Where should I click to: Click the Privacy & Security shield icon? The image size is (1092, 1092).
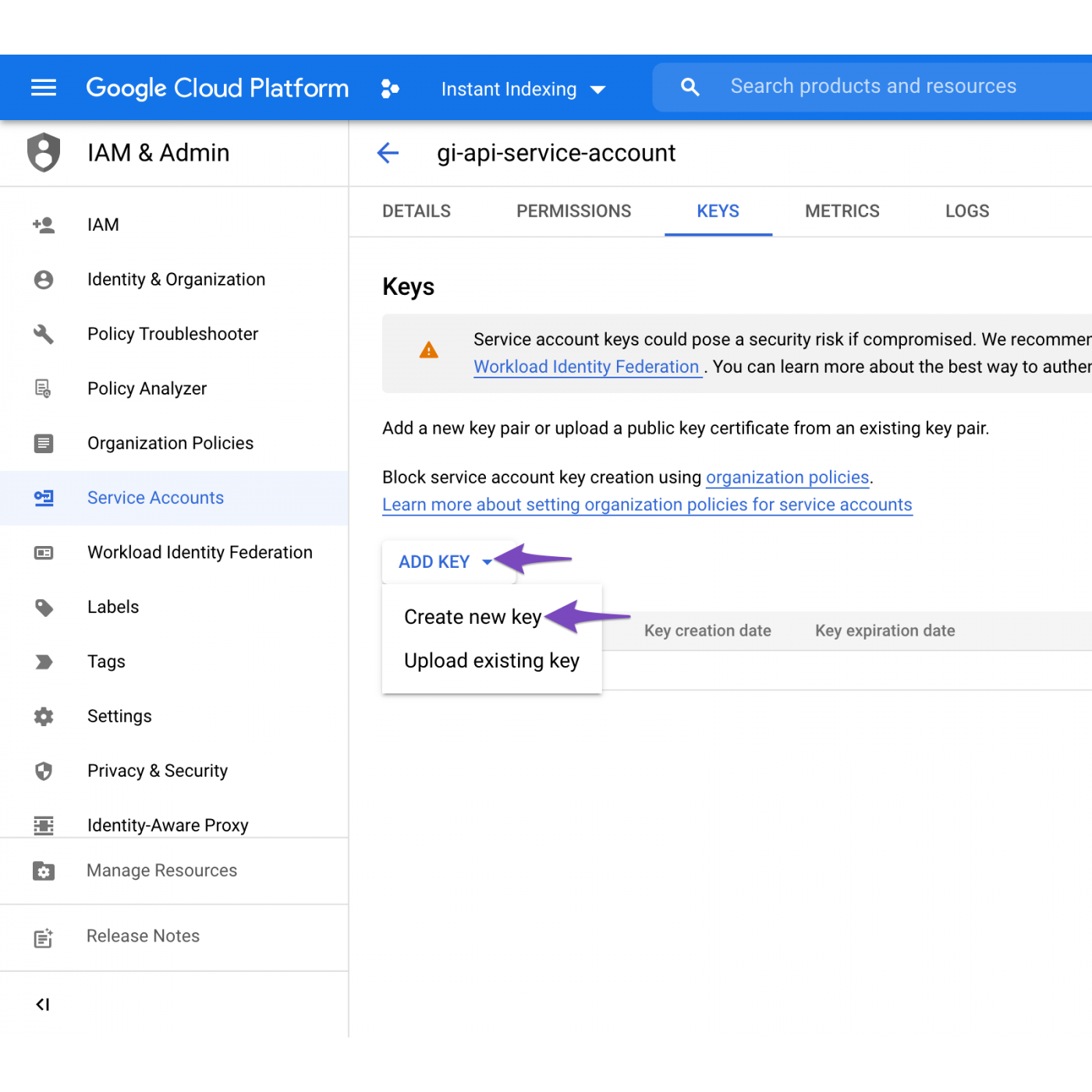point(44,771)
